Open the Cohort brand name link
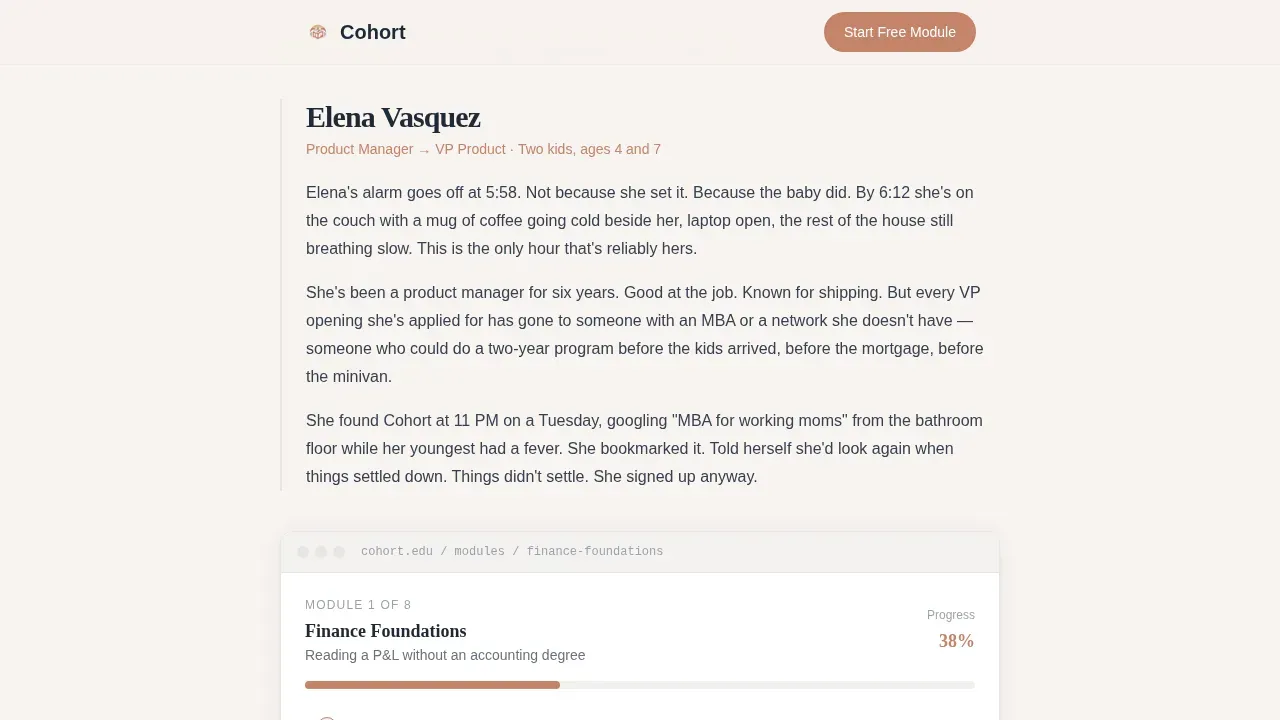1280x720 pixels. click(372, 32)
